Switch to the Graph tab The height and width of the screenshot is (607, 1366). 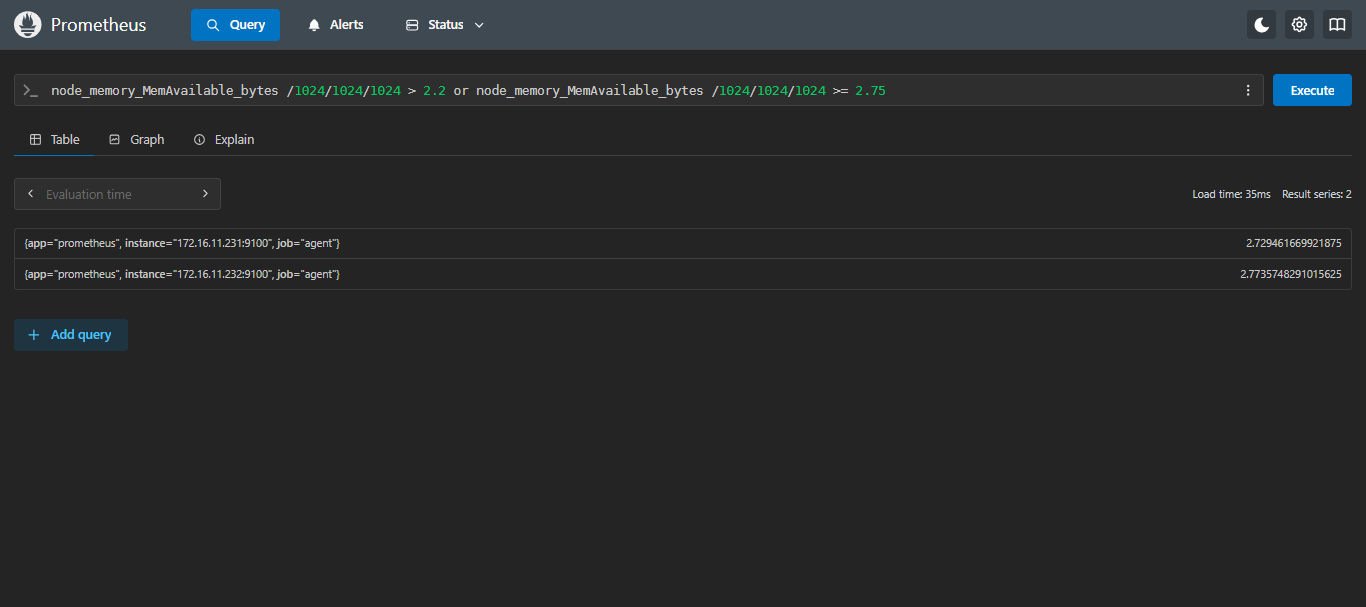point(137,140)
